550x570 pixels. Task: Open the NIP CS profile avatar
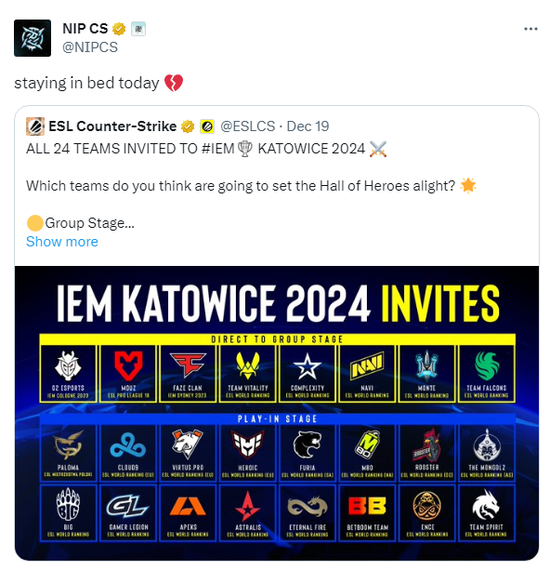pyautogui.click(x=32, y=38)
